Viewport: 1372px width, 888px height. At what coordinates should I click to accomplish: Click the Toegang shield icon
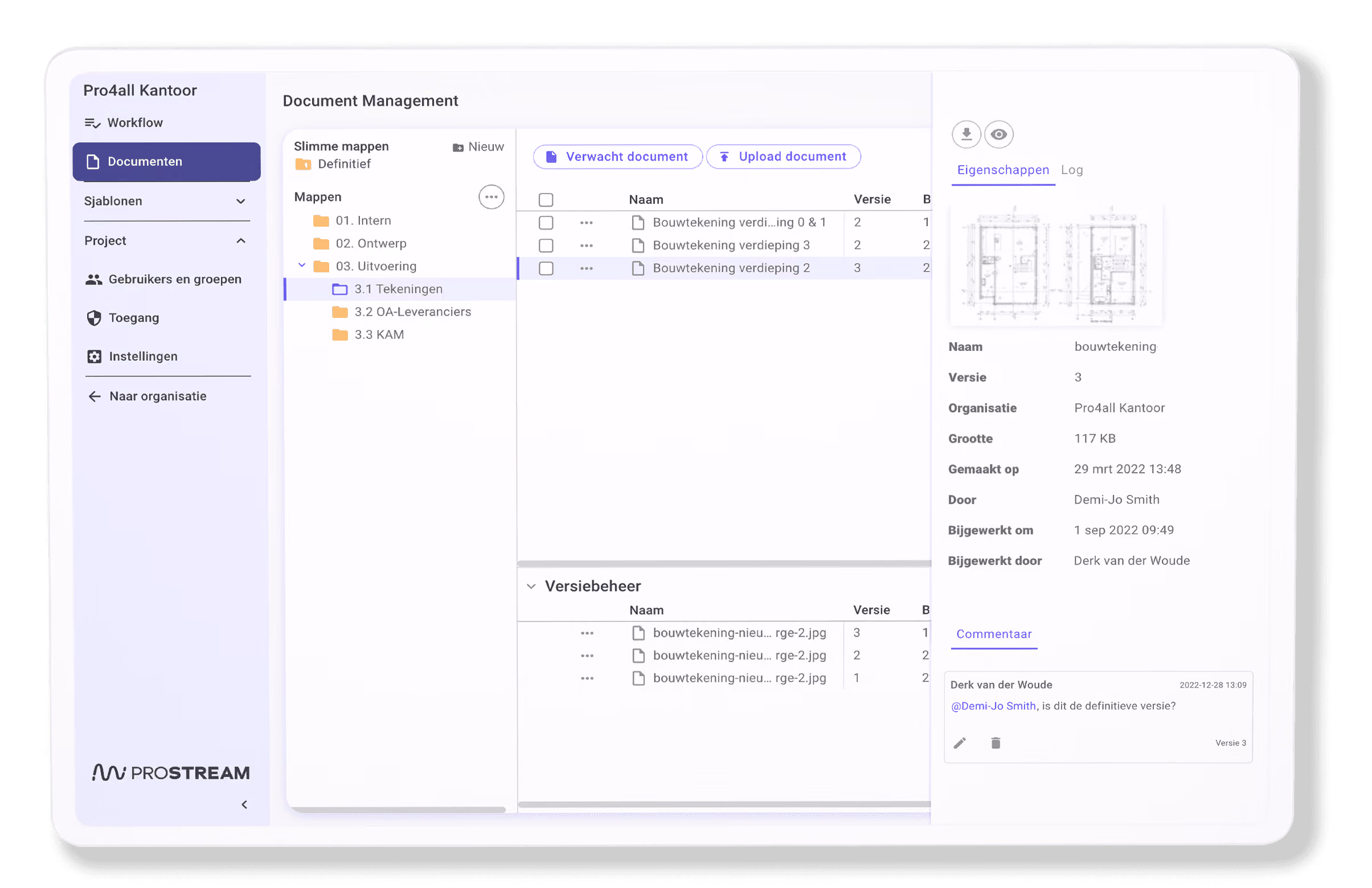click(94, 318)
